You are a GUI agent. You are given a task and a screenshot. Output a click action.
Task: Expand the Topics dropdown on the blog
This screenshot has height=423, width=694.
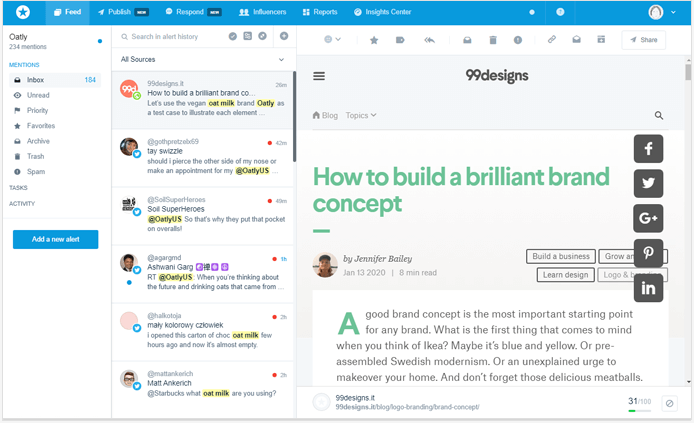click(x=361, y=115)
